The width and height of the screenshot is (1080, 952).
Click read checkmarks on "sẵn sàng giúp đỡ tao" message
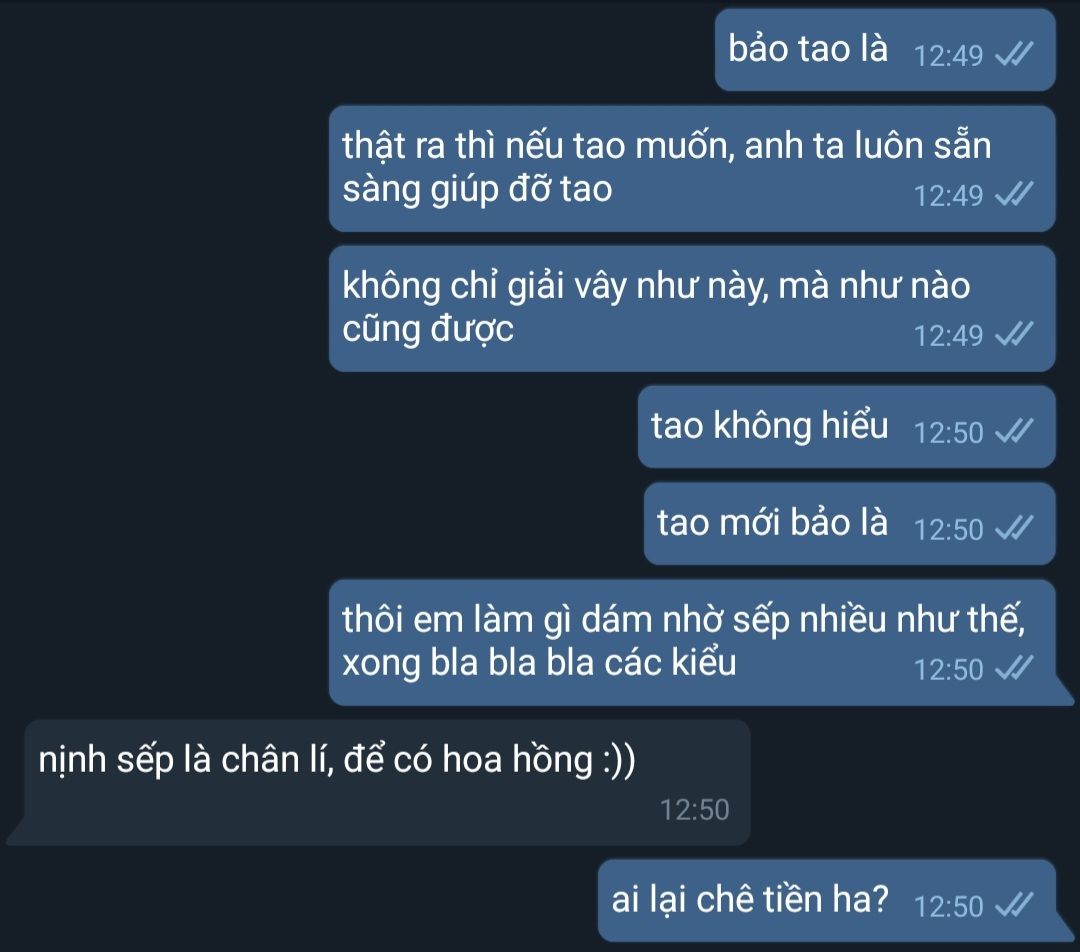1015,195
